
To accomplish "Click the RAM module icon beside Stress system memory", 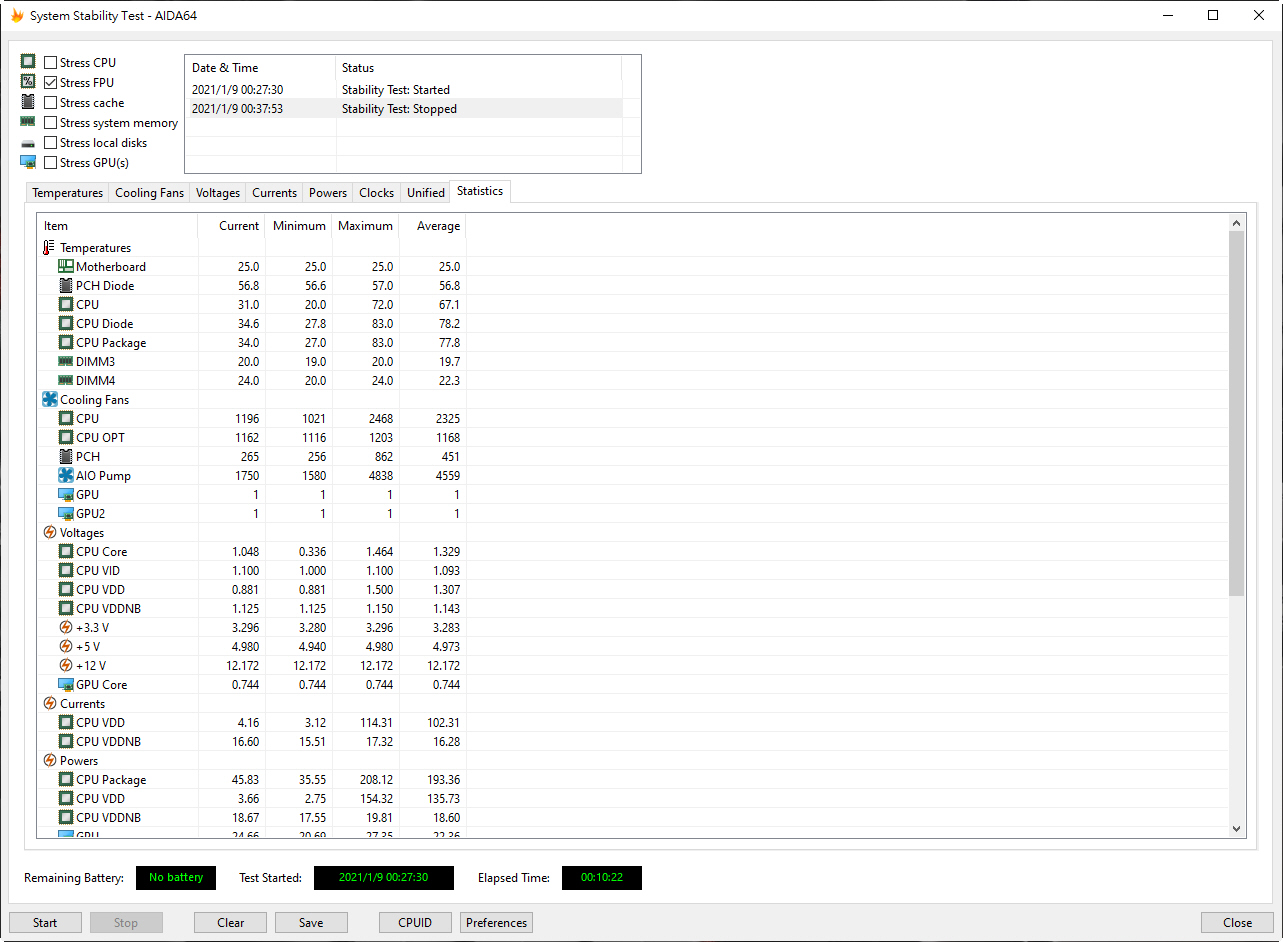I will 28,122.
